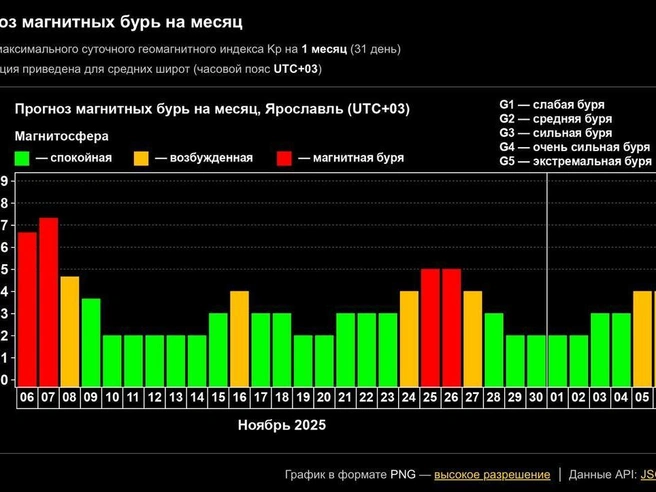The image size is (656, 492).
Task: Click the График в формате PNG text
Action: coord(350,475)
